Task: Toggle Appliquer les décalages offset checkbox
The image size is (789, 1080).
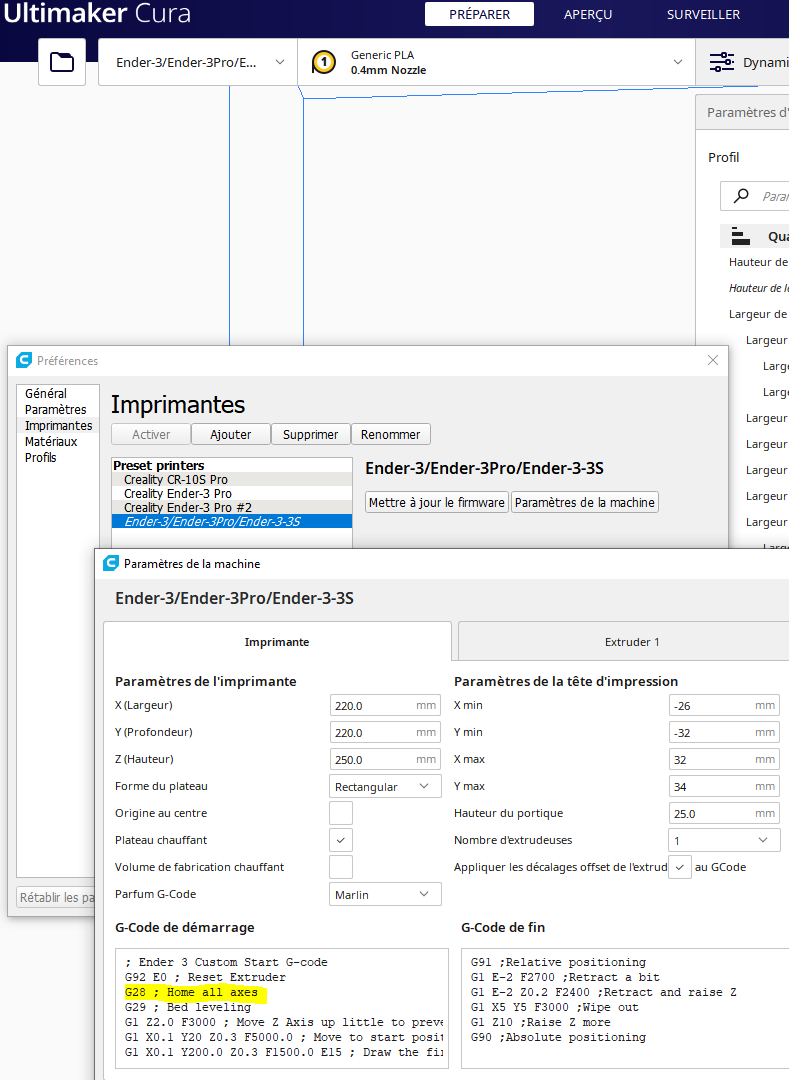Action: point(680,866)
